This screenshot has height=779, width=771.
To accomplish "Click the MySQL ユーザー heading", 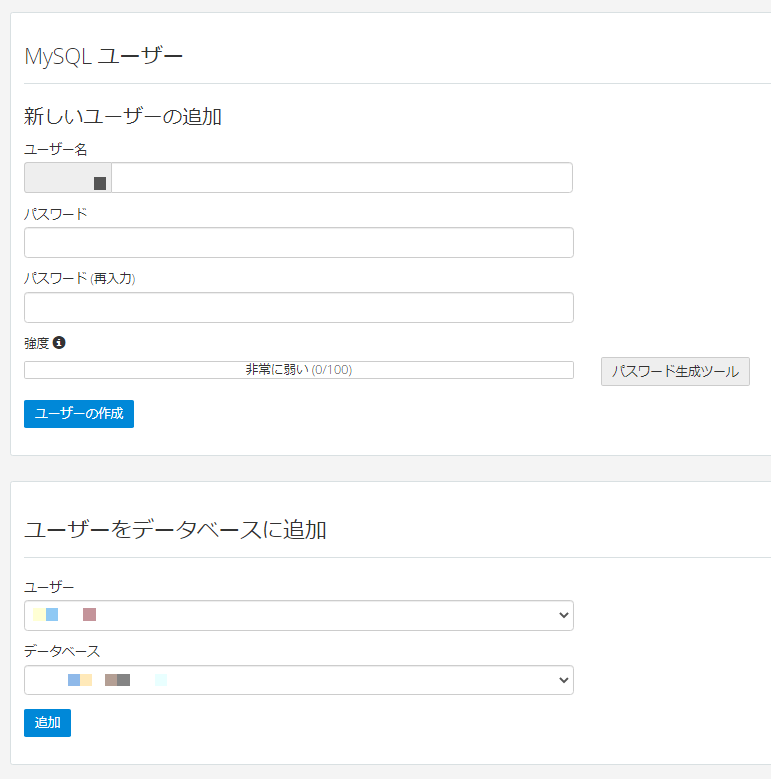I will (x=103, y=56).
